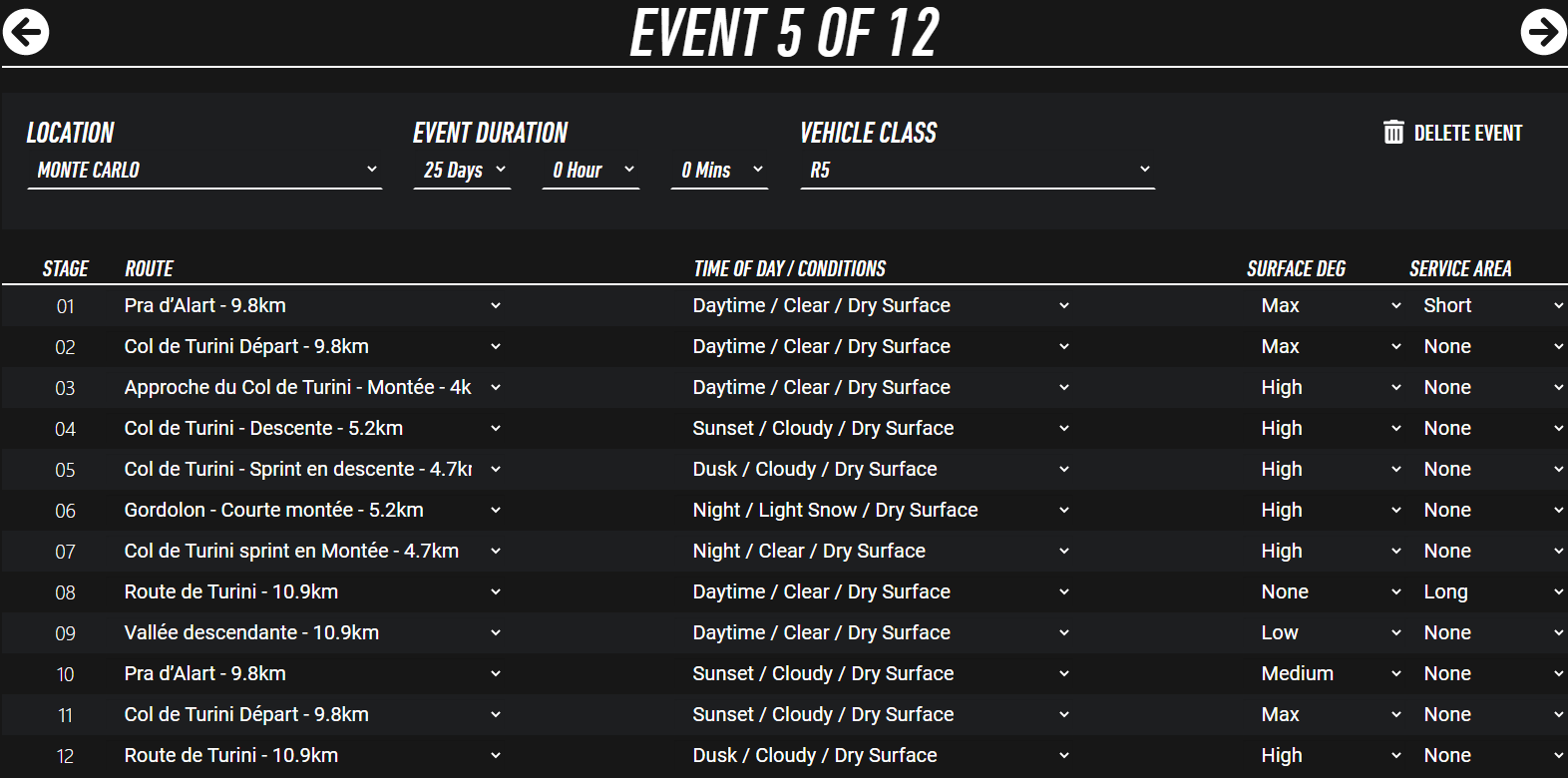Open the Monte Carlo location dropdown

204,171
